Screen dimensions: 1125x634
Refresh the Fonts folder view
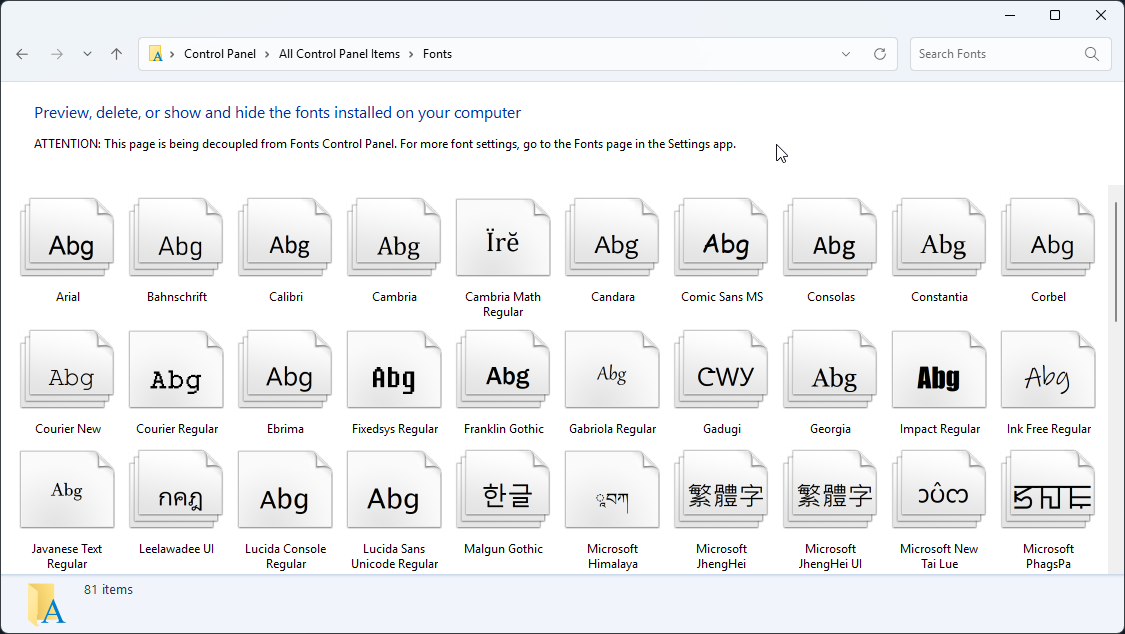point(880,54)
